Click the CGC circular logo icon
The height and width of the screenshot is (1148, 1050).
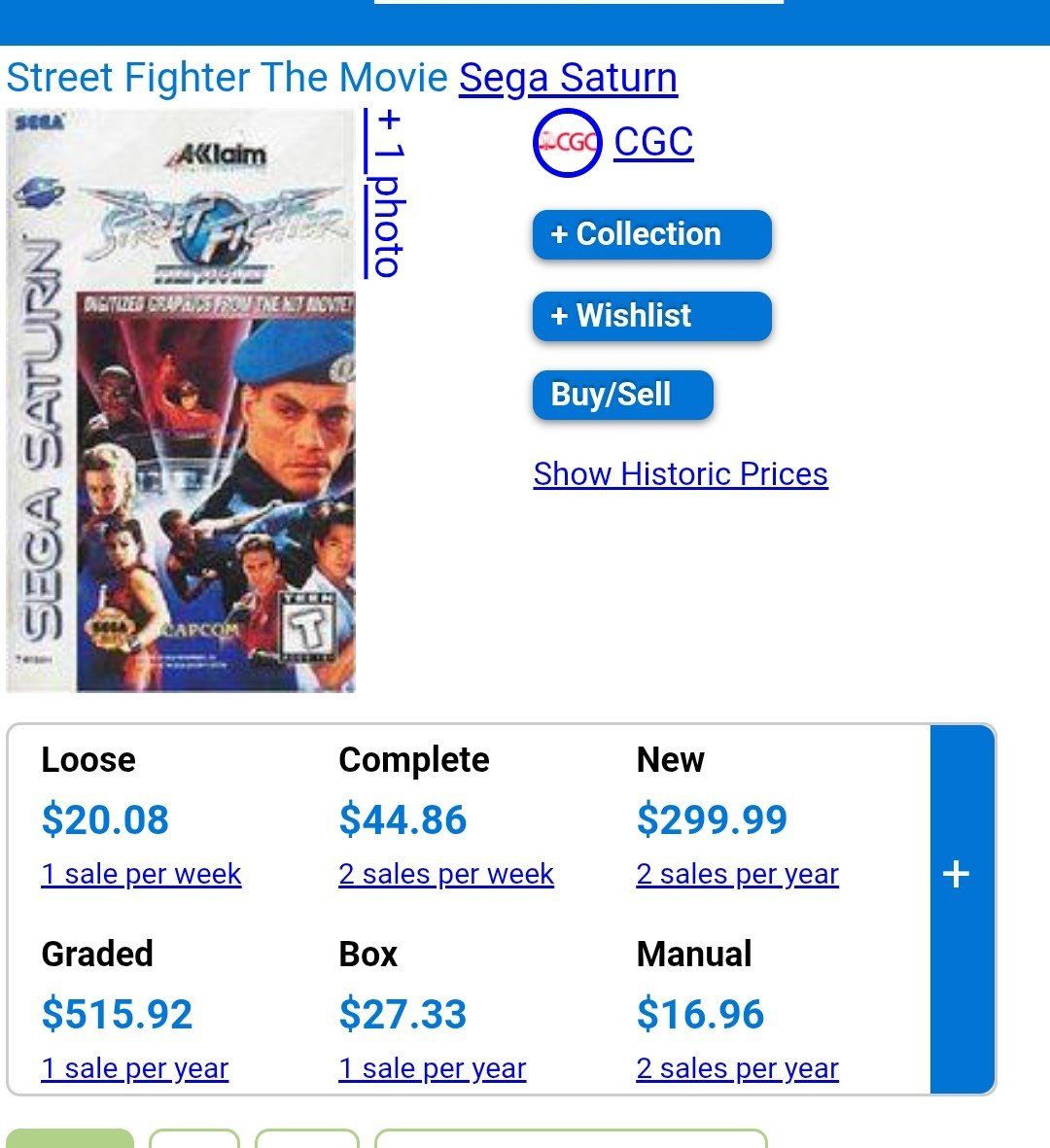click(x=567, y=143)
